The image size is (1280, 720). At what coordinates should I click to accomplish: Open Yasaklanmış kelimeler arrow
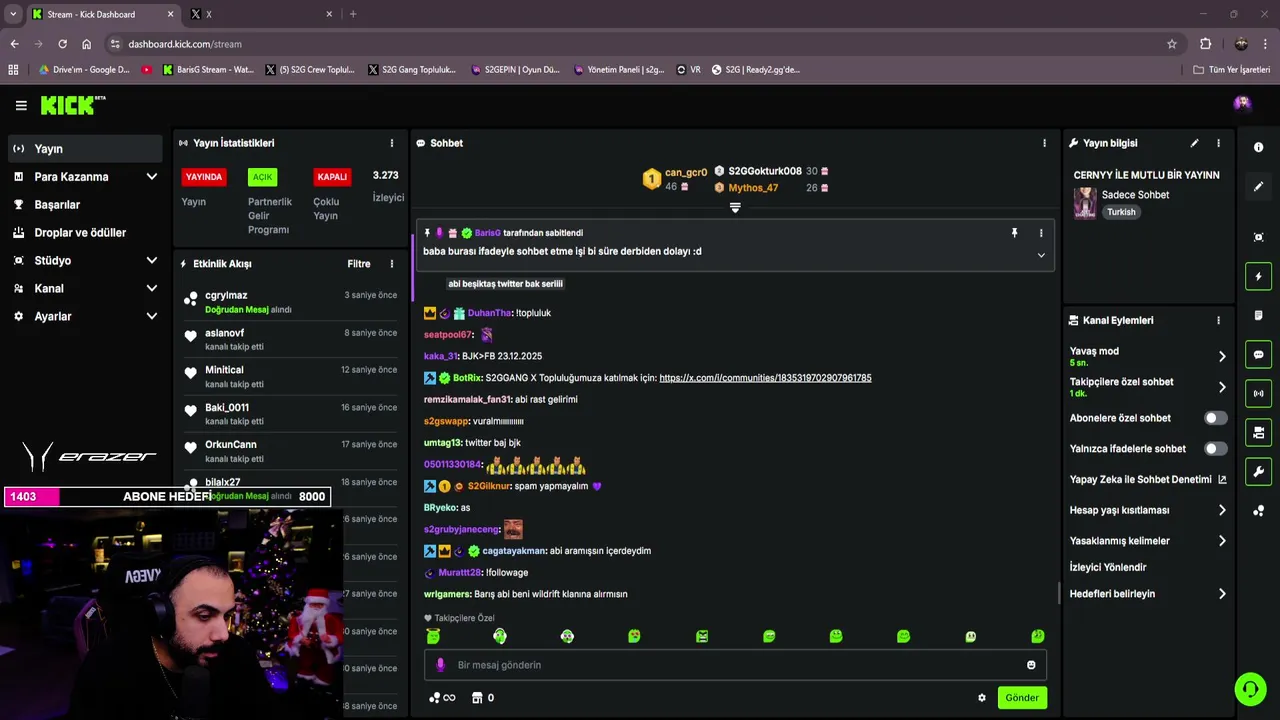pos(1222,541)
